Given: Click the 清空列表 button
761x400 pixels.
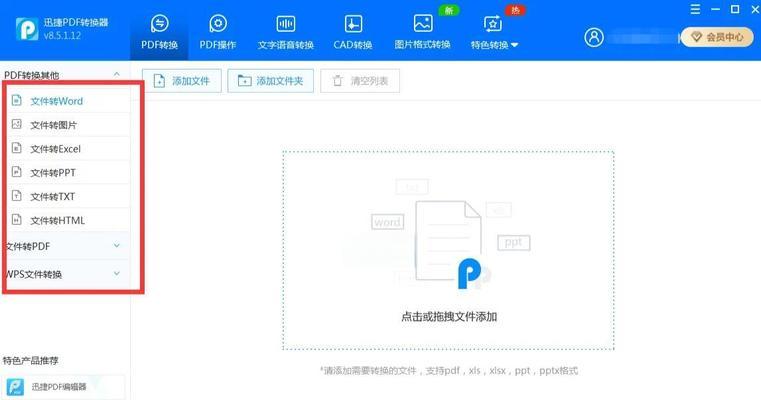Looking at the screenshot, I should [x=360, y=81].
